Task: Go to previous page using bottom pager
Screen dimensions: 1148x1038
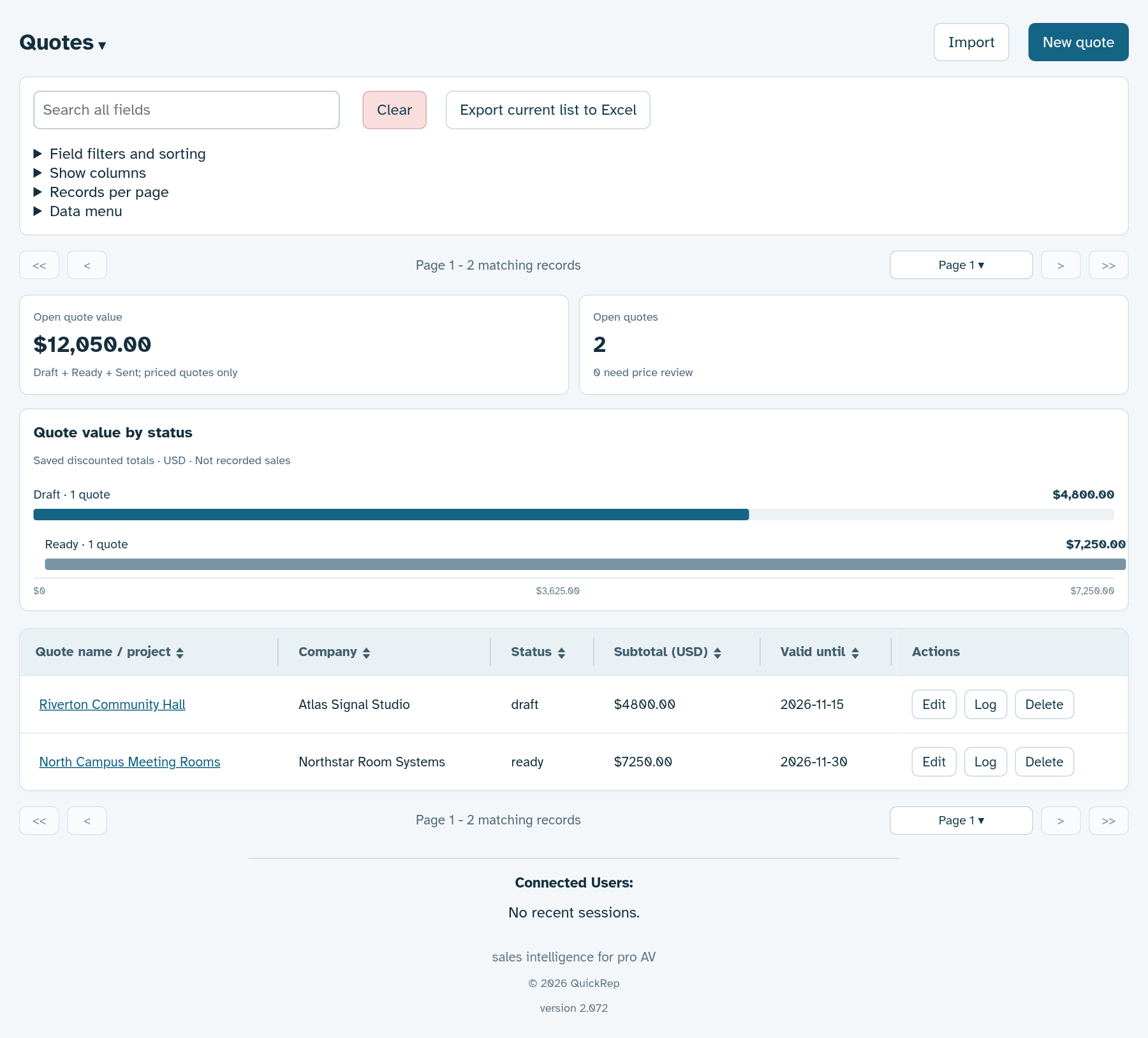Action: [87, 821]
